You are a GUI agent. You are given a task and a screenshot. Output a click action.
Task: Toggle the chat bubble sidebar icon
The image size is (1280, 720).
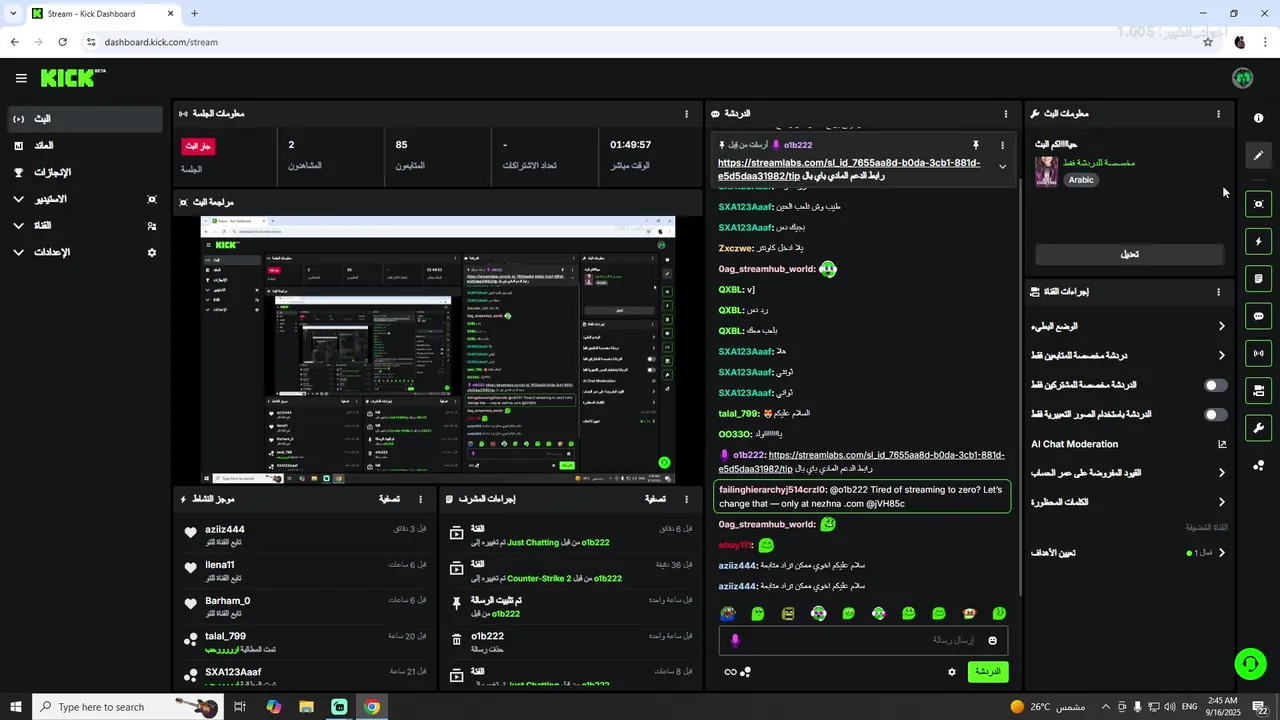[1258, 316]
